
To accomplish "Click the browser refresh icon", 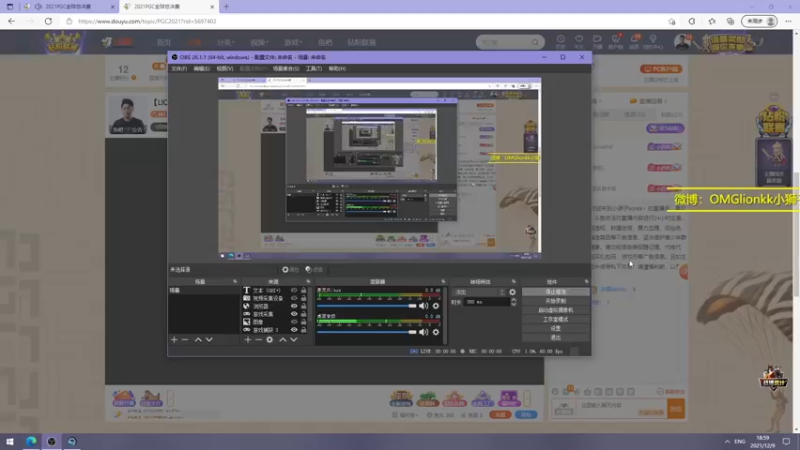I will (48, 21).
